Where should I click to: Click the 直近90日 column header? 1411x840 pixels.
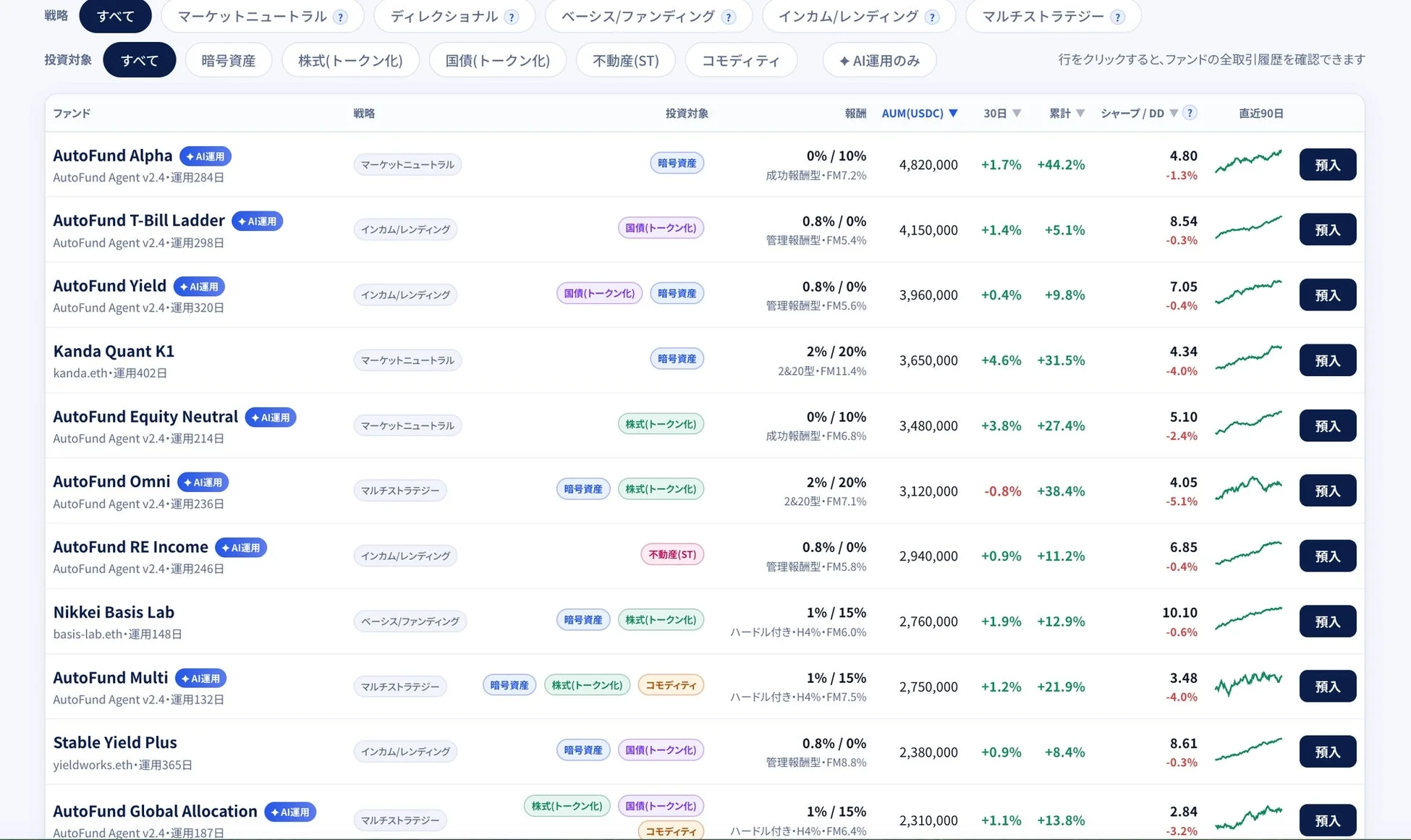[1260, 114]
